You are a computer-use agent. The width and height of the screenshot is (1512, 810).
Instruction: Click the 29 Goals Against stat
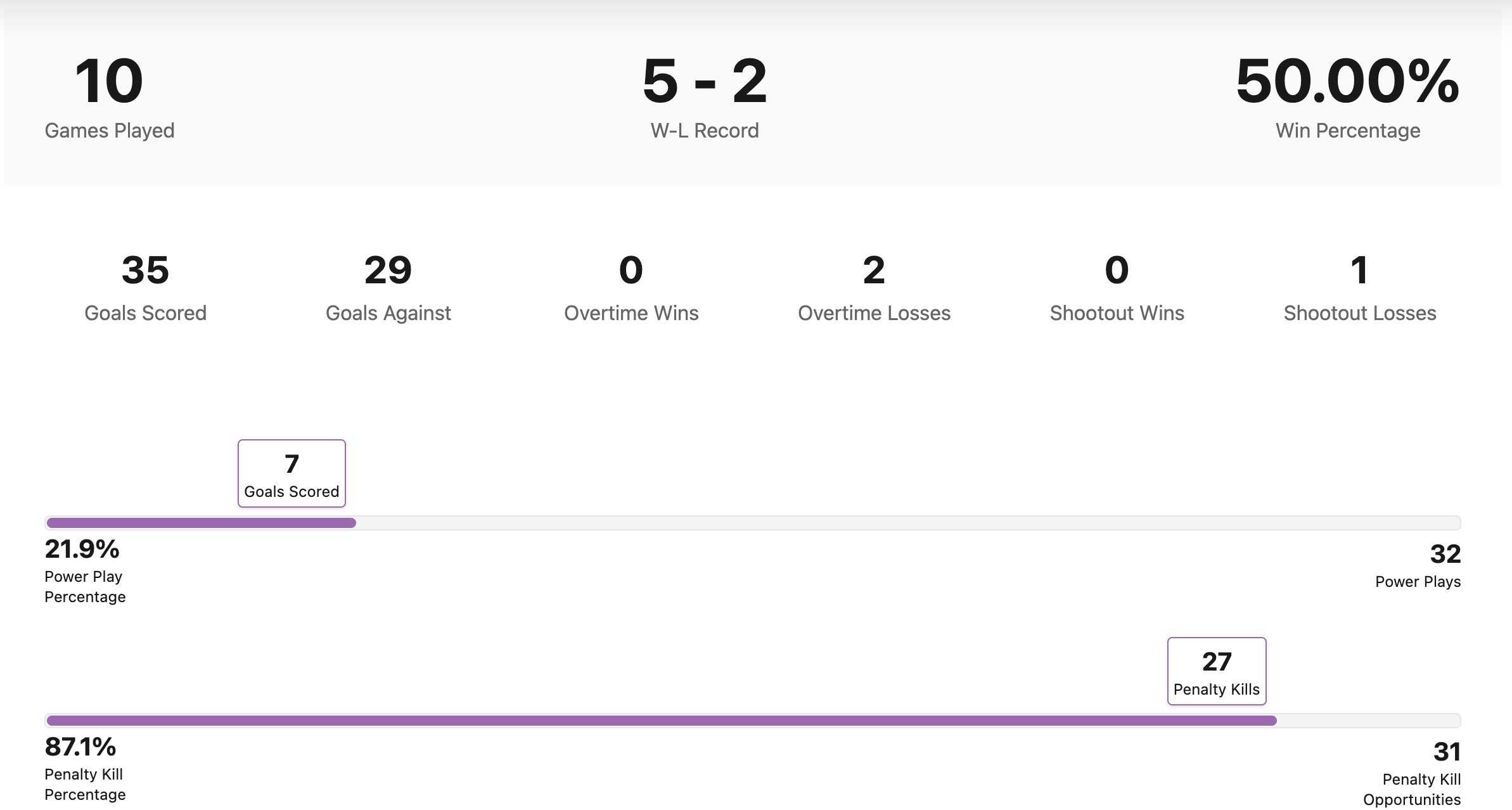pyautogui.click(x=388, y=271)
